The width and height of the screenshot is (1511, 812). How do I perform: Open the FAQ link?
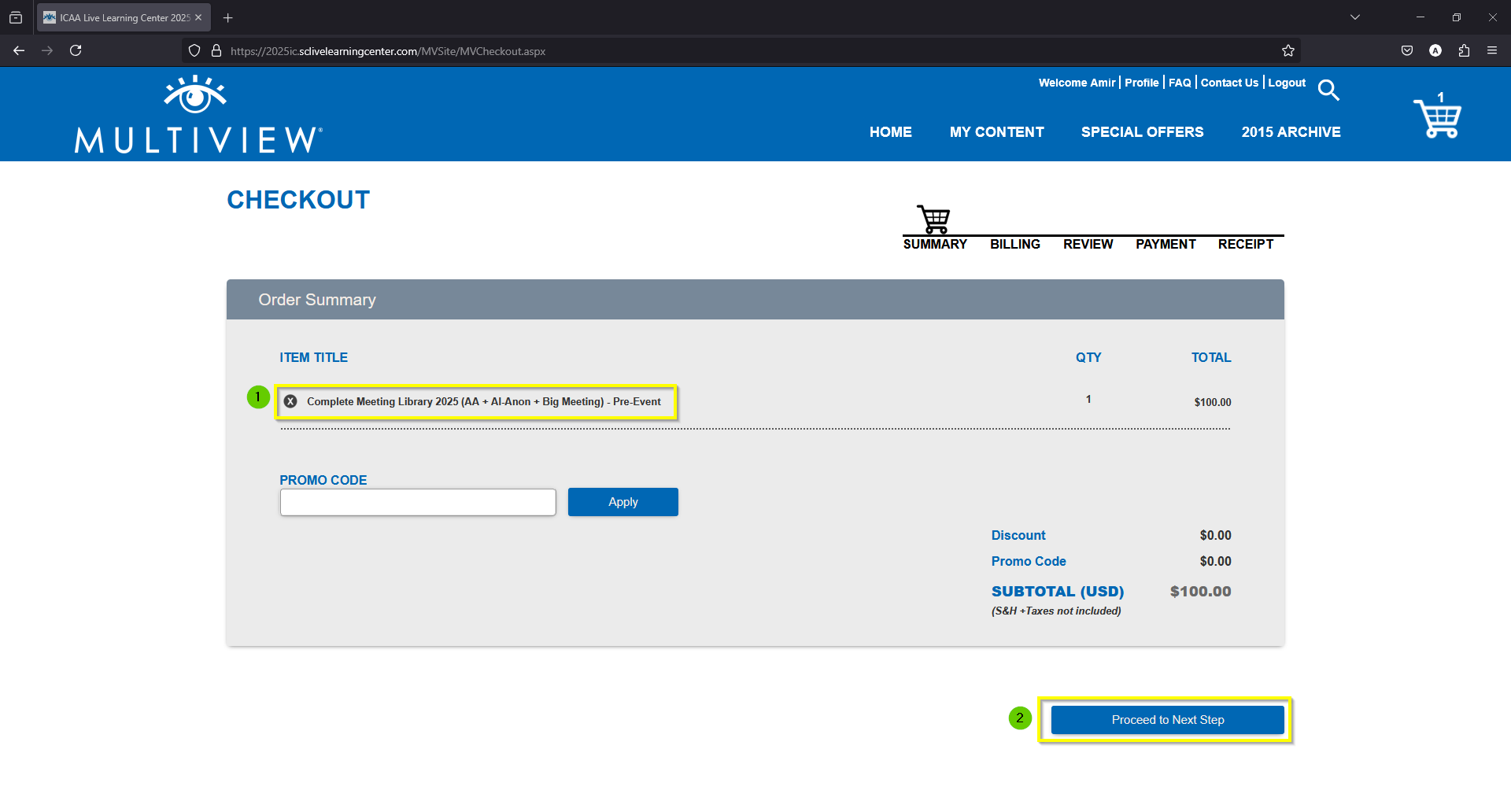(1180, 83)
